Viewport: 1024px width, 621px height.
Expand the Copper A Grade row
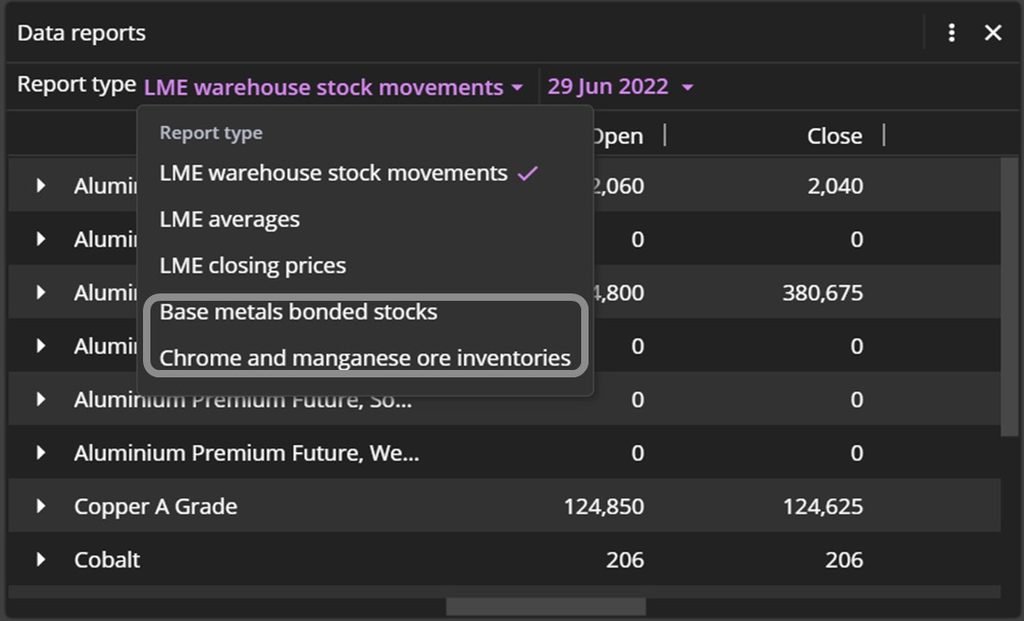40,506
